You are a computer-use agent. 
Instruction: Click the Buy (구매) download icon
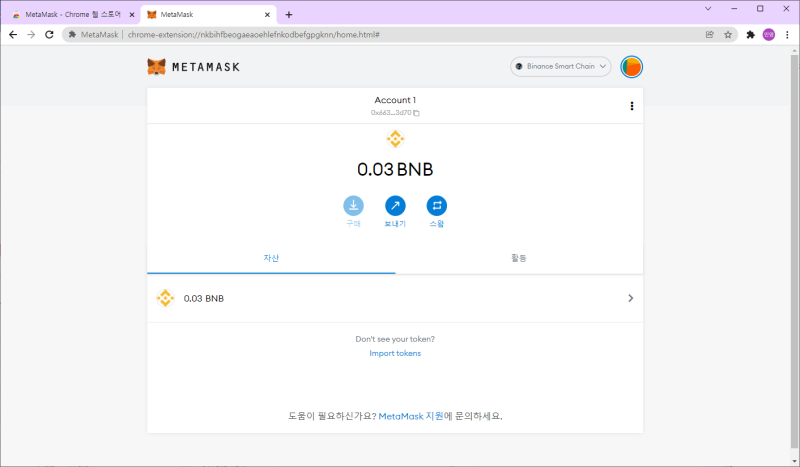click(x=353, y=206)
